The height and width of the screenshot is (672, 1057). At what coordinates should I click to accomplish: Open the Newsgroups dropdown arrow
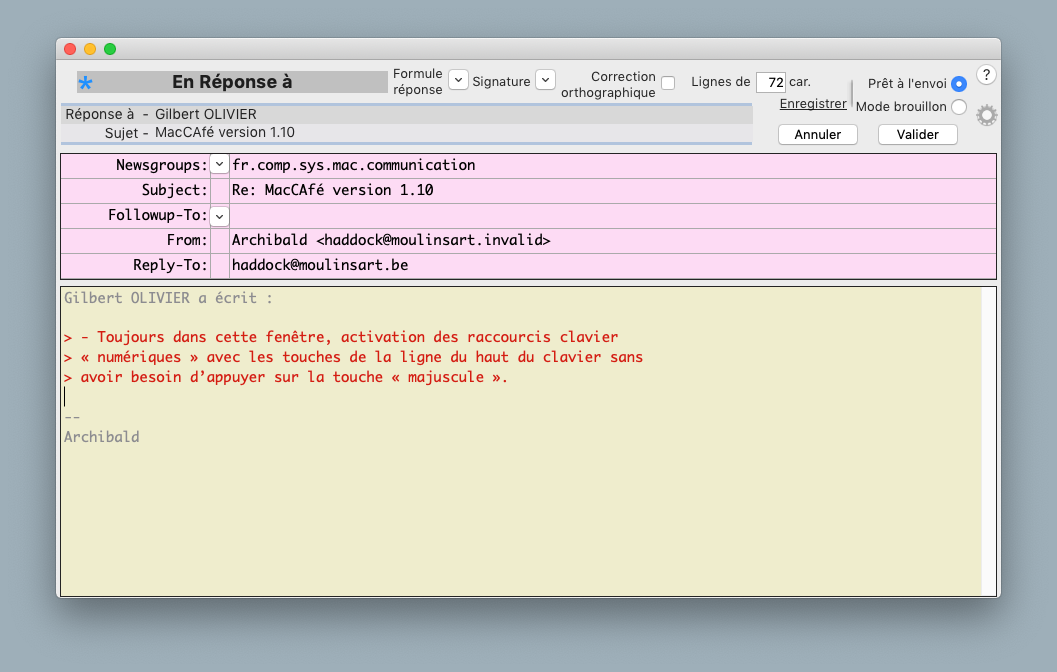click(219, 165)
